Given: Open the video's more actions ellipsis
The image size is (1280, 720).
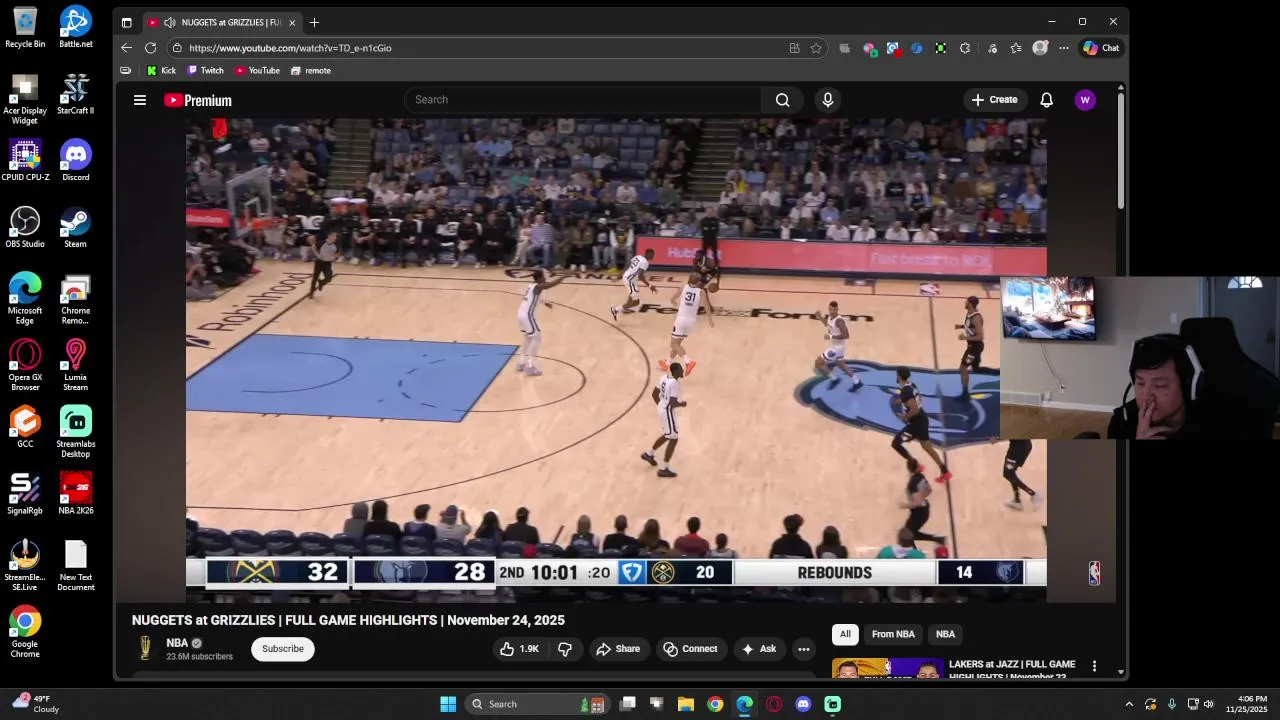Looking at the screenshot, I should (x=803, y=649).
